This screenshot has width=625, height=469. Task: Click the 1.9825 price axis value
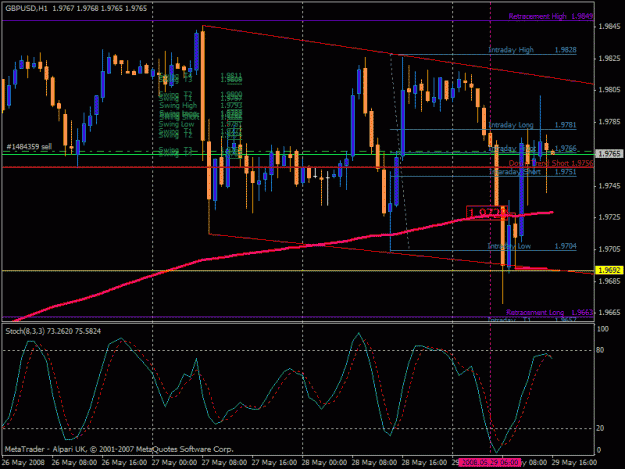click(x=609, y=59)
